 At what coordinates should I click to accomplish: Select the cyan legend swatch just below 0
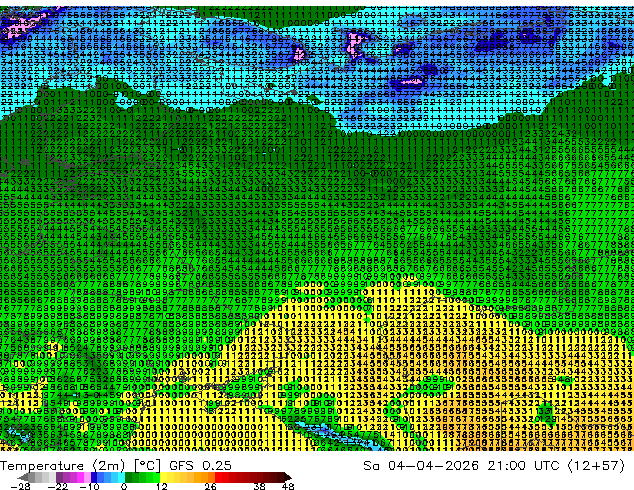pos(121,477)
